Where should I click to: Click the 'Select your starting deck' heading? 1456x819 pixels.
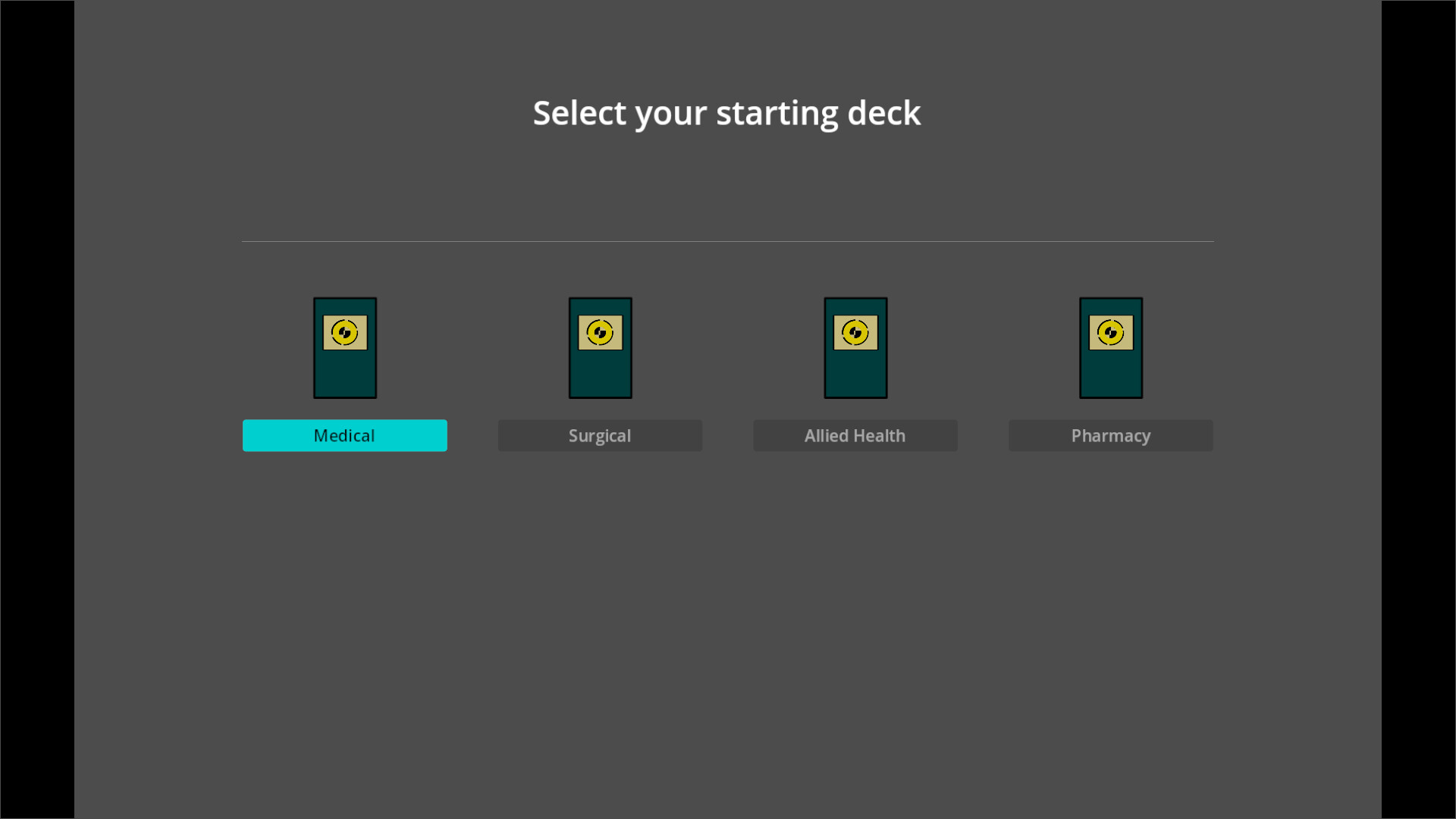726,113
